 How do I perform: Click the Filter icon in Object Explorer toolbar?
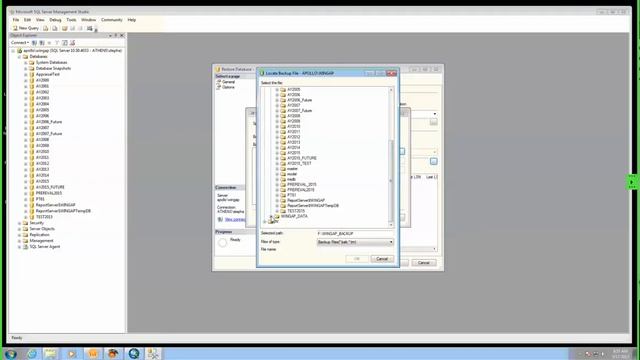click(57, 42)
